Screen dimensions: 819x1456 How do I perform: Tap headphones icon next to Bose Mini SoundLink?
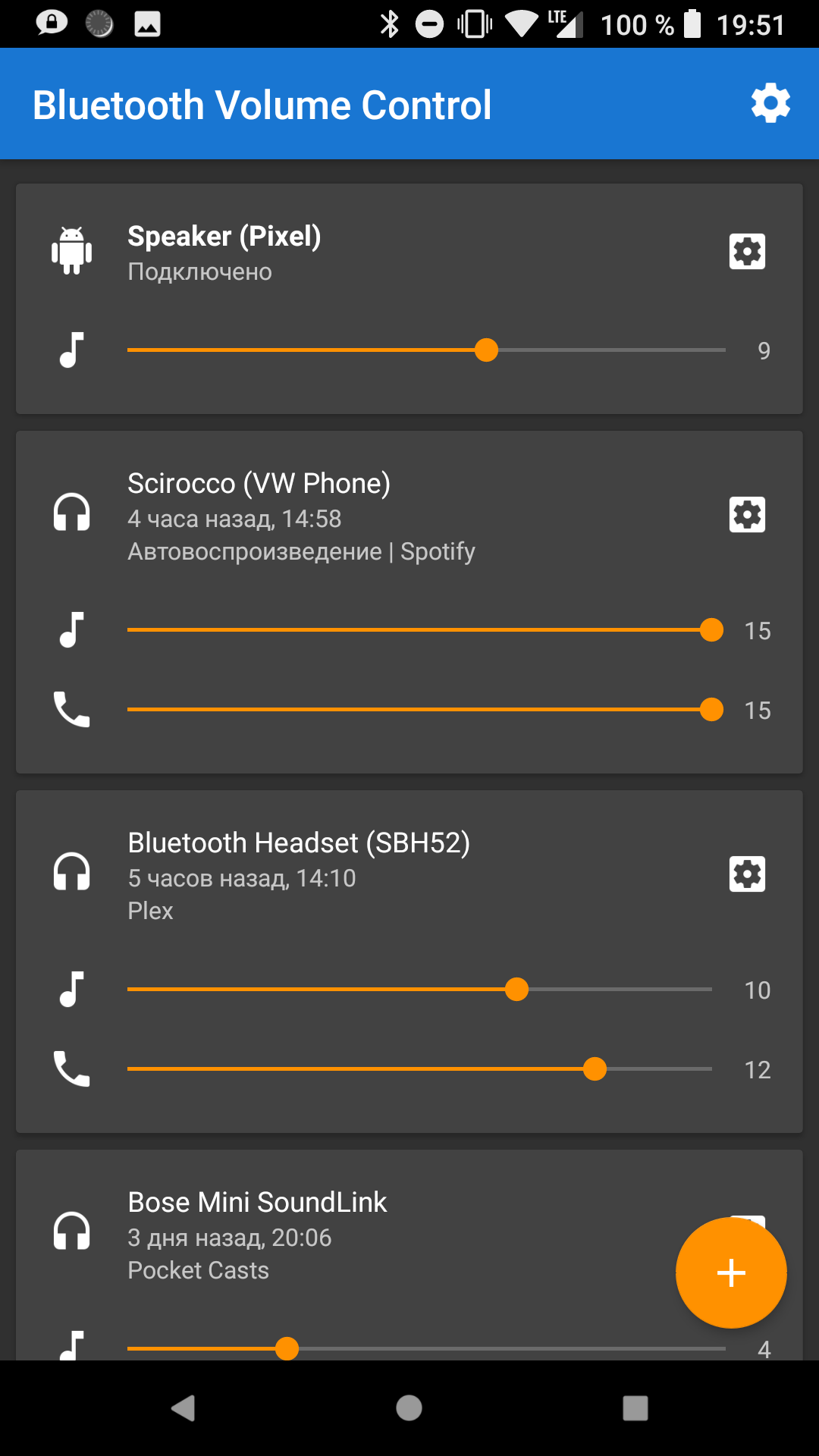point(72,1231)
